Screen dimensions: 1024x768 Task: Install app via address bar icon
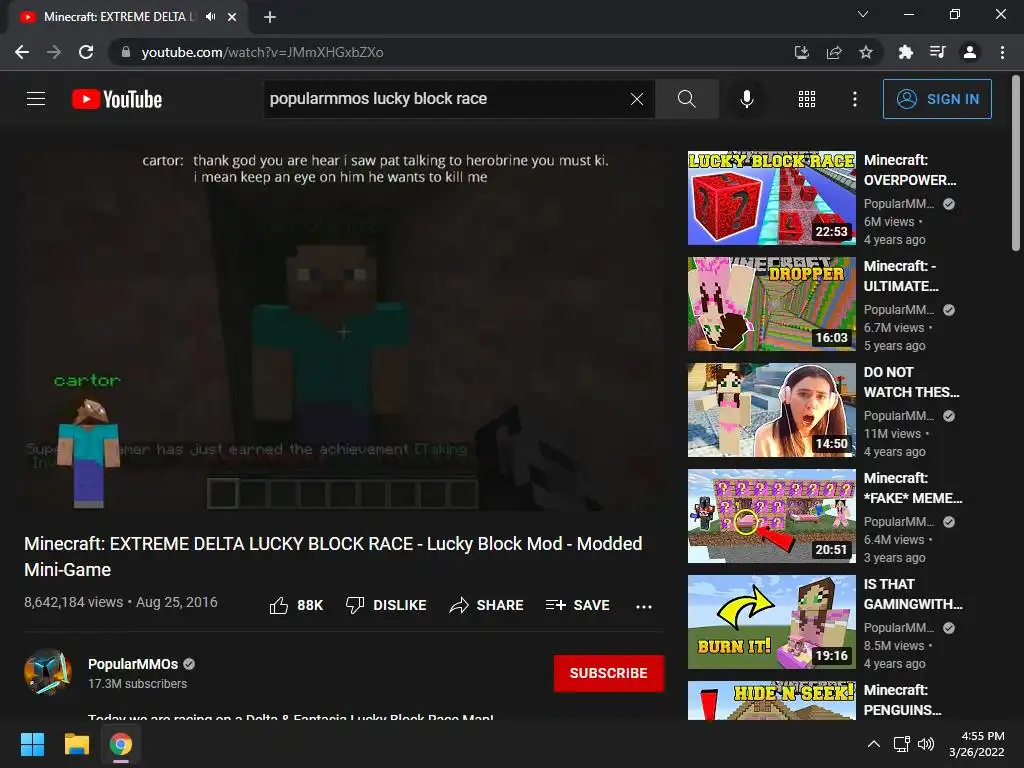(x=801, y=52)
